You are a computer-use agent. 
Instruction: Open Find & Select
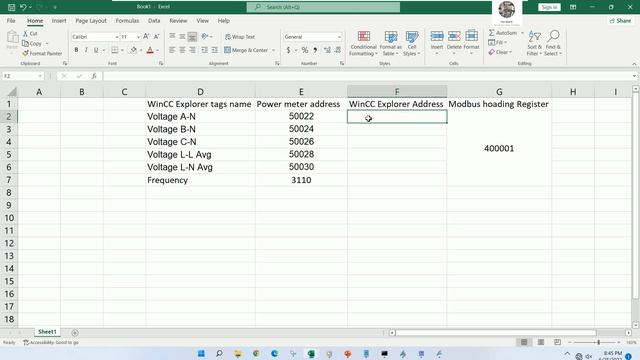[x=553, y=43]
